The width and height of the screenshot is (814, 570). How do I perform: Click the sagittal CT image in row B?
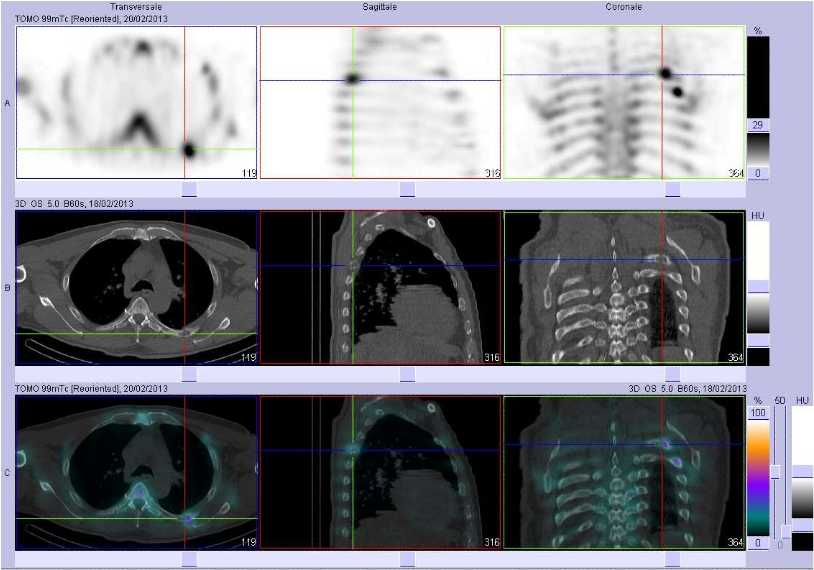380,287
